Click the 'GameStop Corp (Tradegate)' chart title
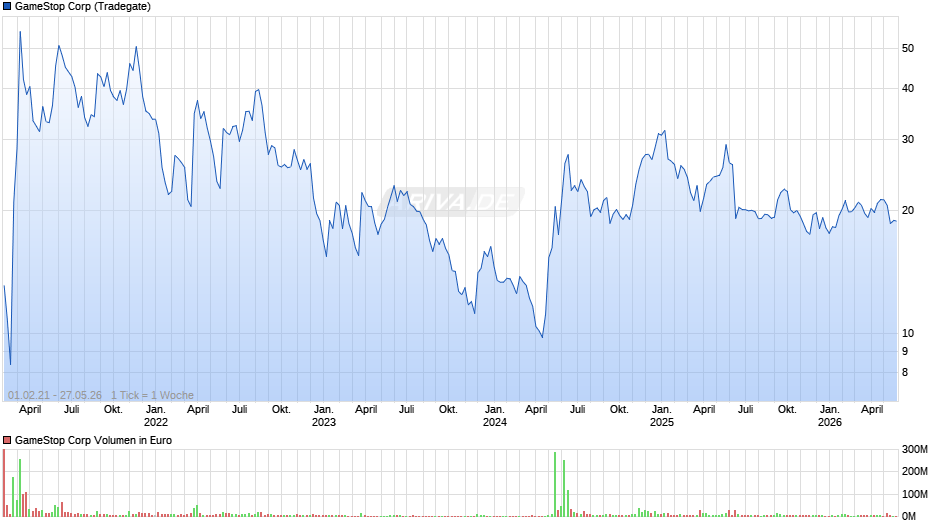 click(83, 7)
